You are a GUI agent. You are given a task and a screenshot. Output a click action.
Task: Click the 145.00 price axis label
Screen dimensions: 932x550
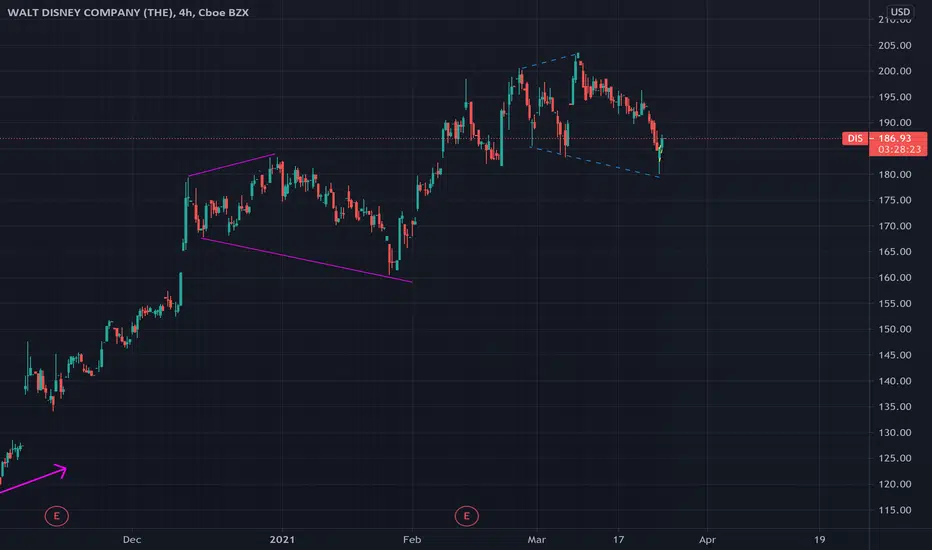coord(895,355)
